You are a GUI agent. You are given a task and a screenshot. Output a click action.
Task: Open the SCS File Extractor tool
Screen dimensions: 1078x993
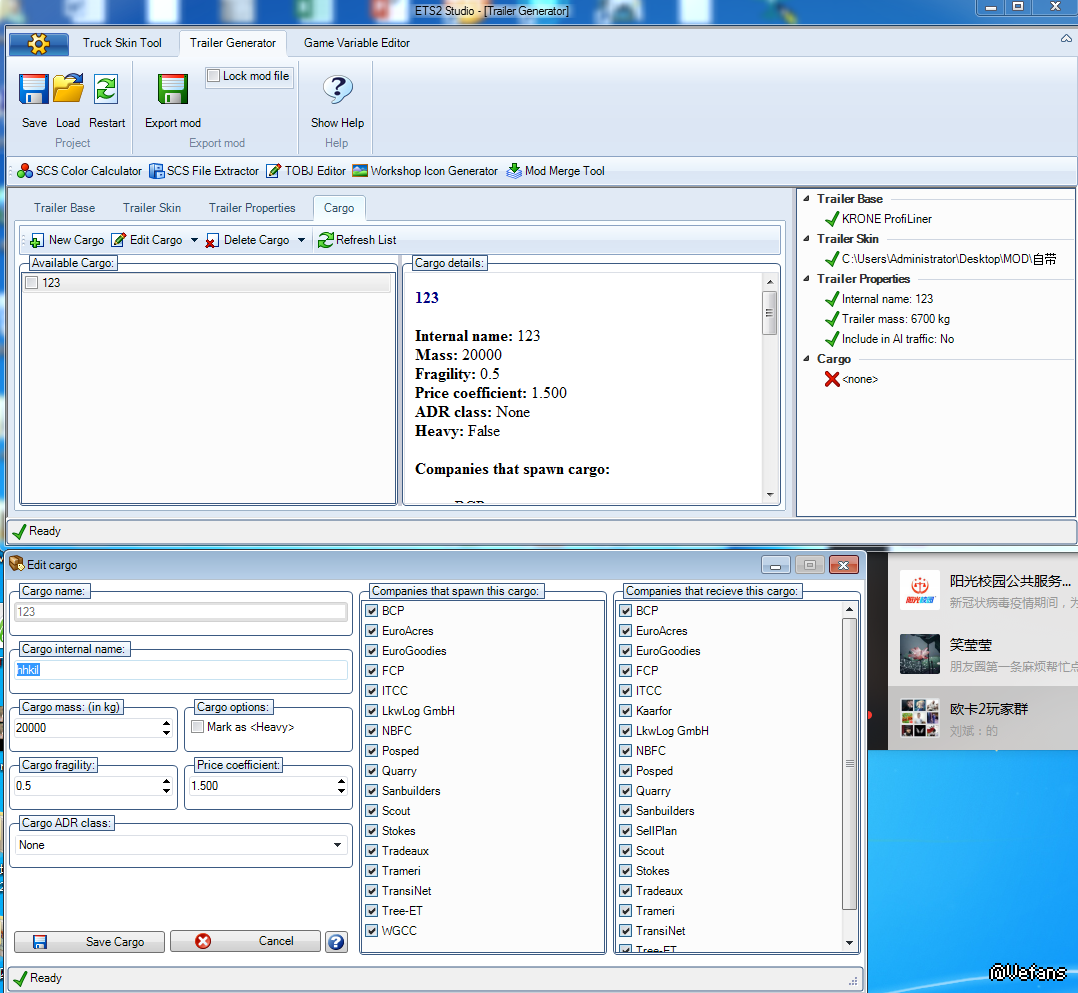pyautogui.click(x=204, y=171)
